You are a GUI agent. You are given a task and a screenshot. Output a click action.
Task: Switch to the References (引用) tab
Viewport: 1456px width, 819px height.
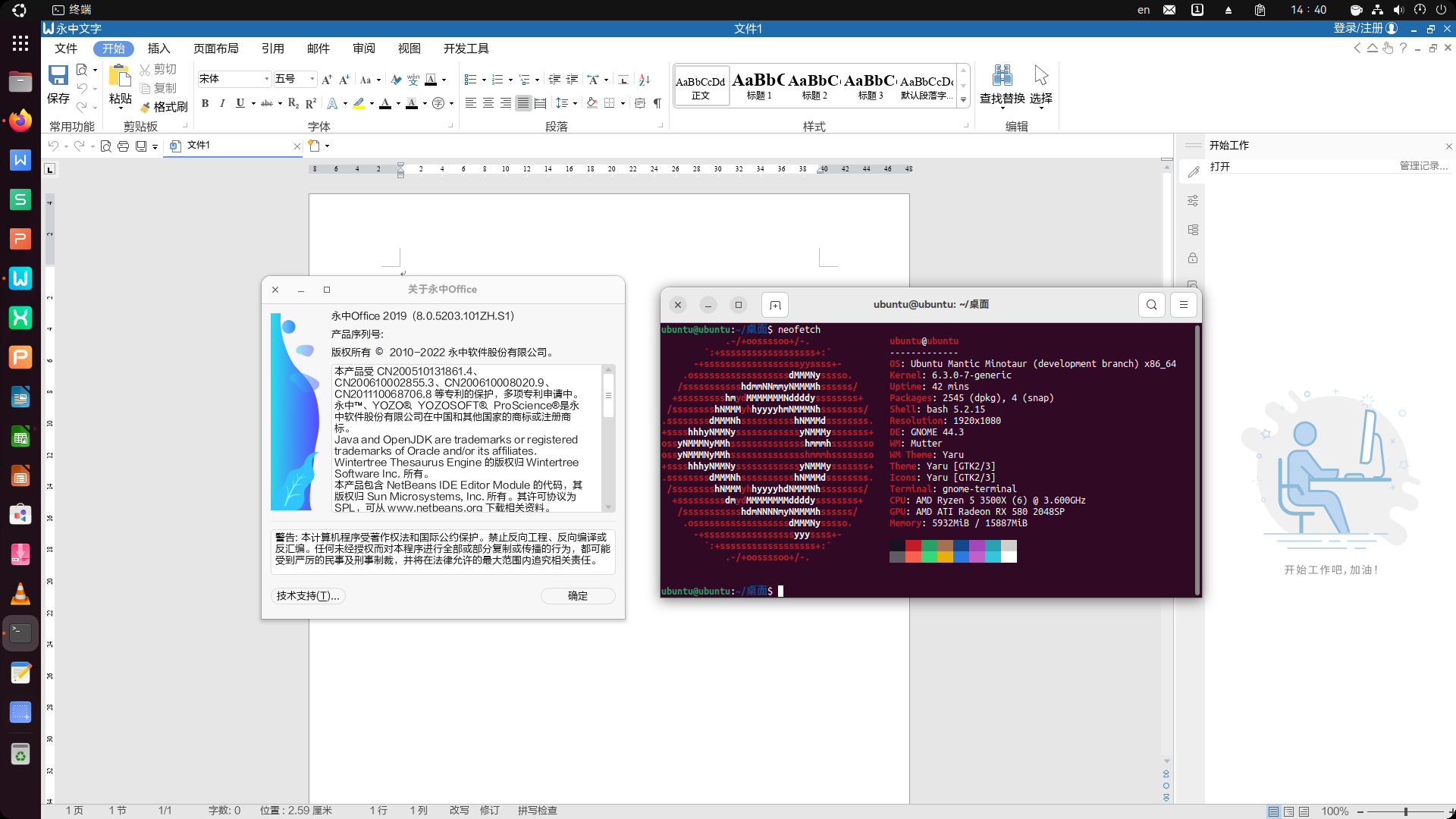(x=272, y=49)
